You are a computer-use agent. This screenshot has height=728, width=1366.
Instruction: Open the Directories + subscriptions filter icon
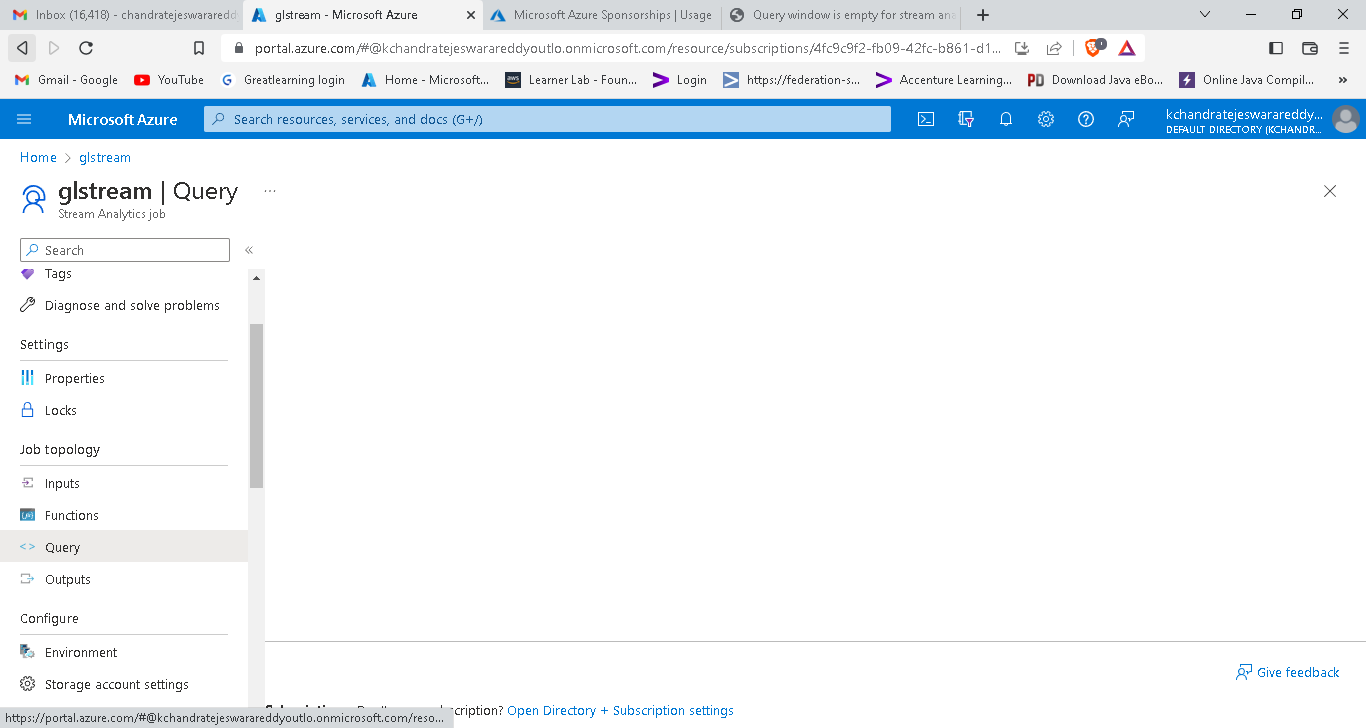click(966, 119)
